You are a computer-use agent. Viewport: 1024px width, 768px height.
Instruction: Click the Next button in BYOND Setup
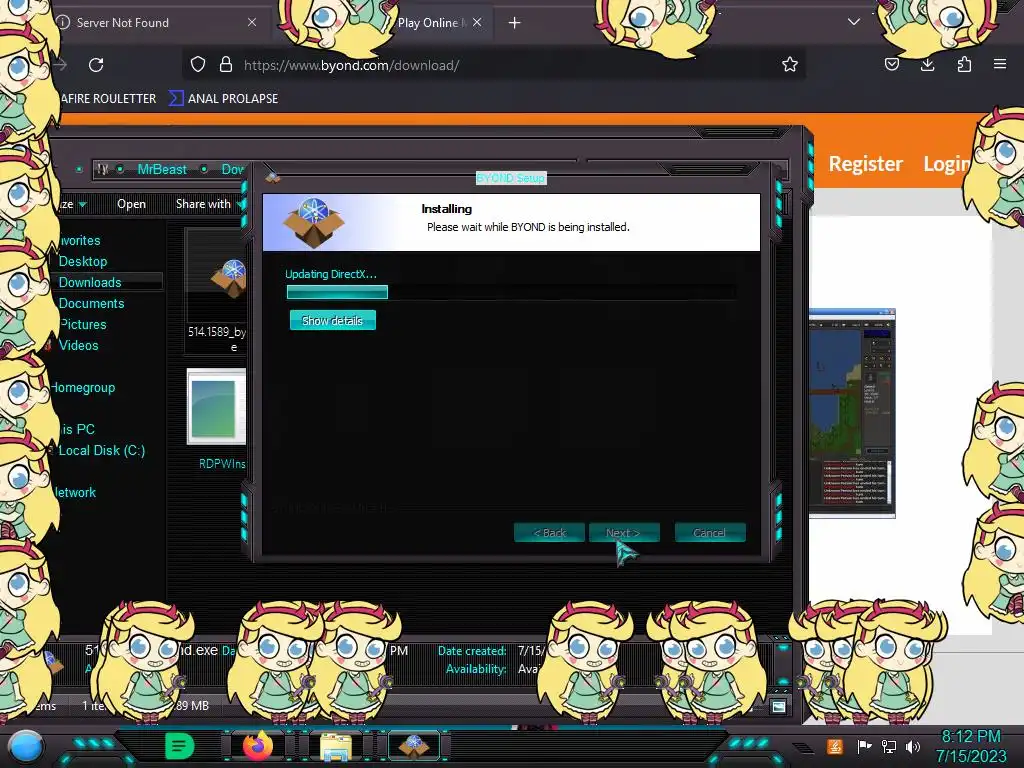click(624, 533)
